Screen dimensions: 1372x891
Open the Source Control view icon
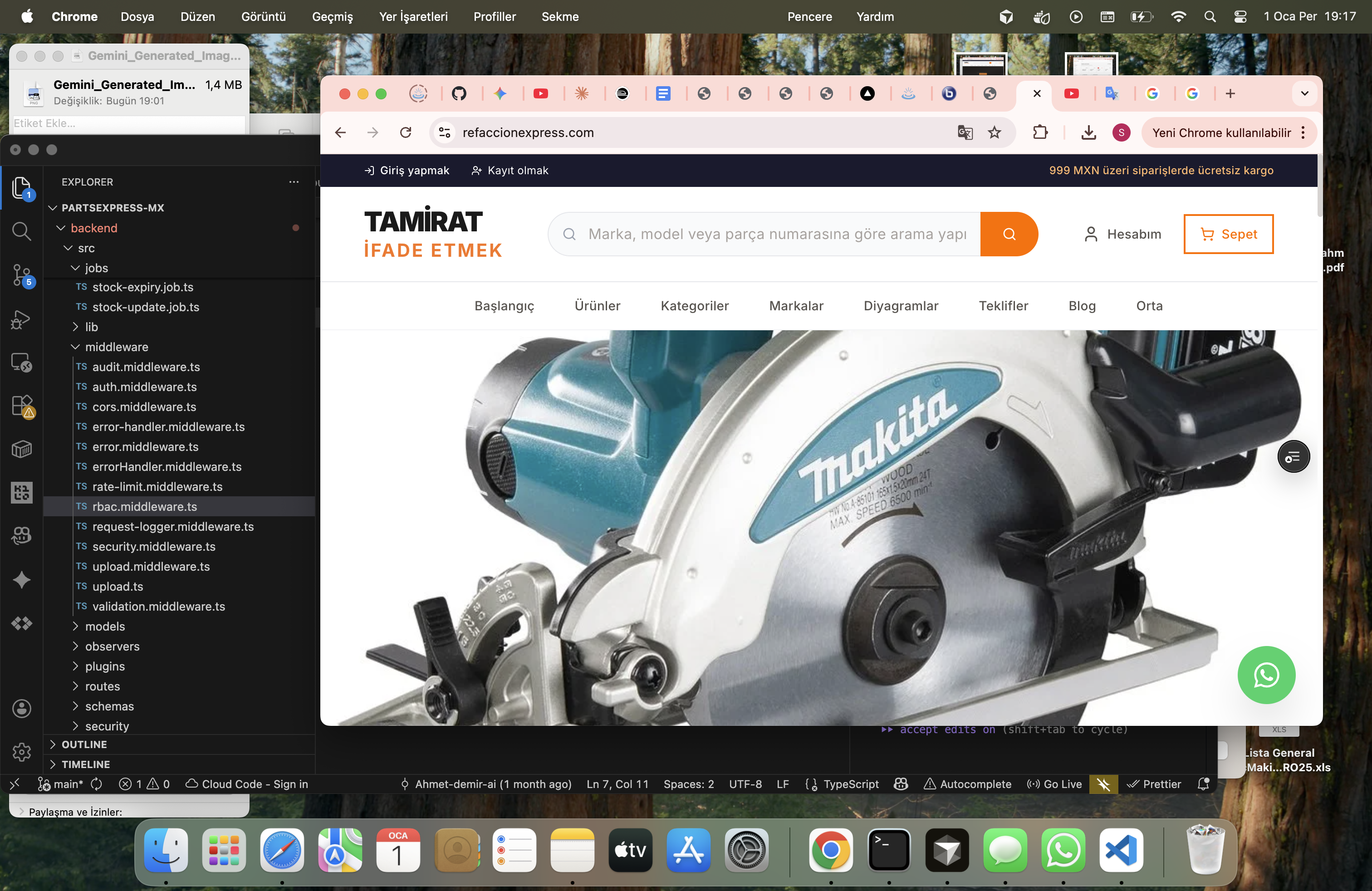click(21, 275)
